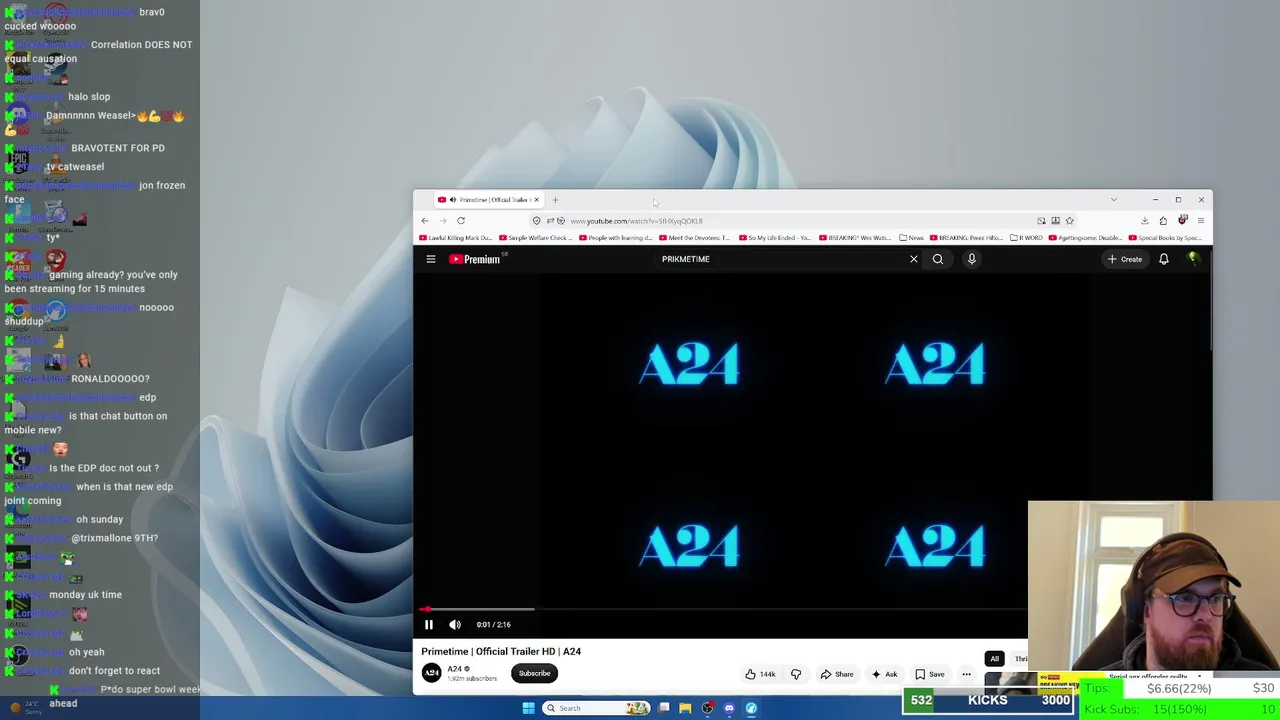Save the video to a playlist

click(x=929, y=674)
